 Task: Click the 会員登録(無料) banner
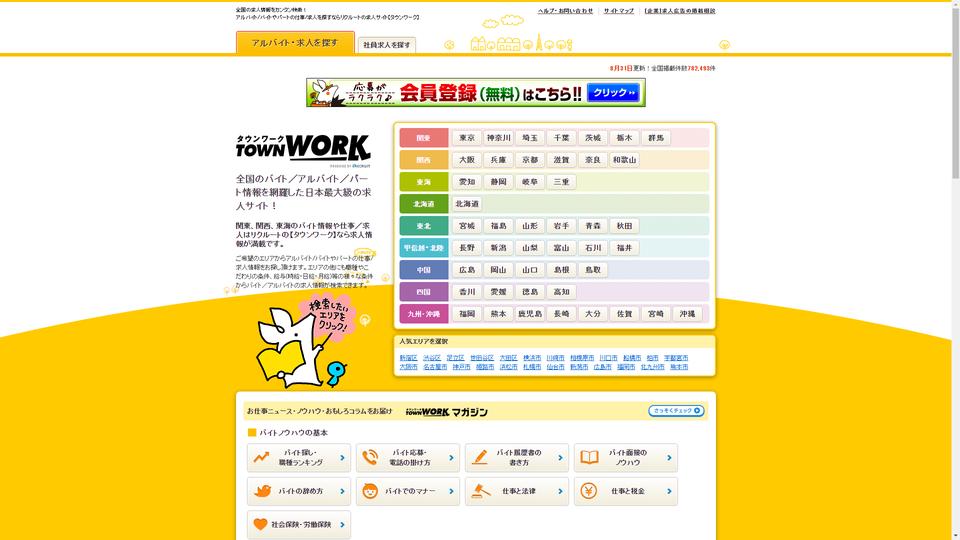(476, 92)
